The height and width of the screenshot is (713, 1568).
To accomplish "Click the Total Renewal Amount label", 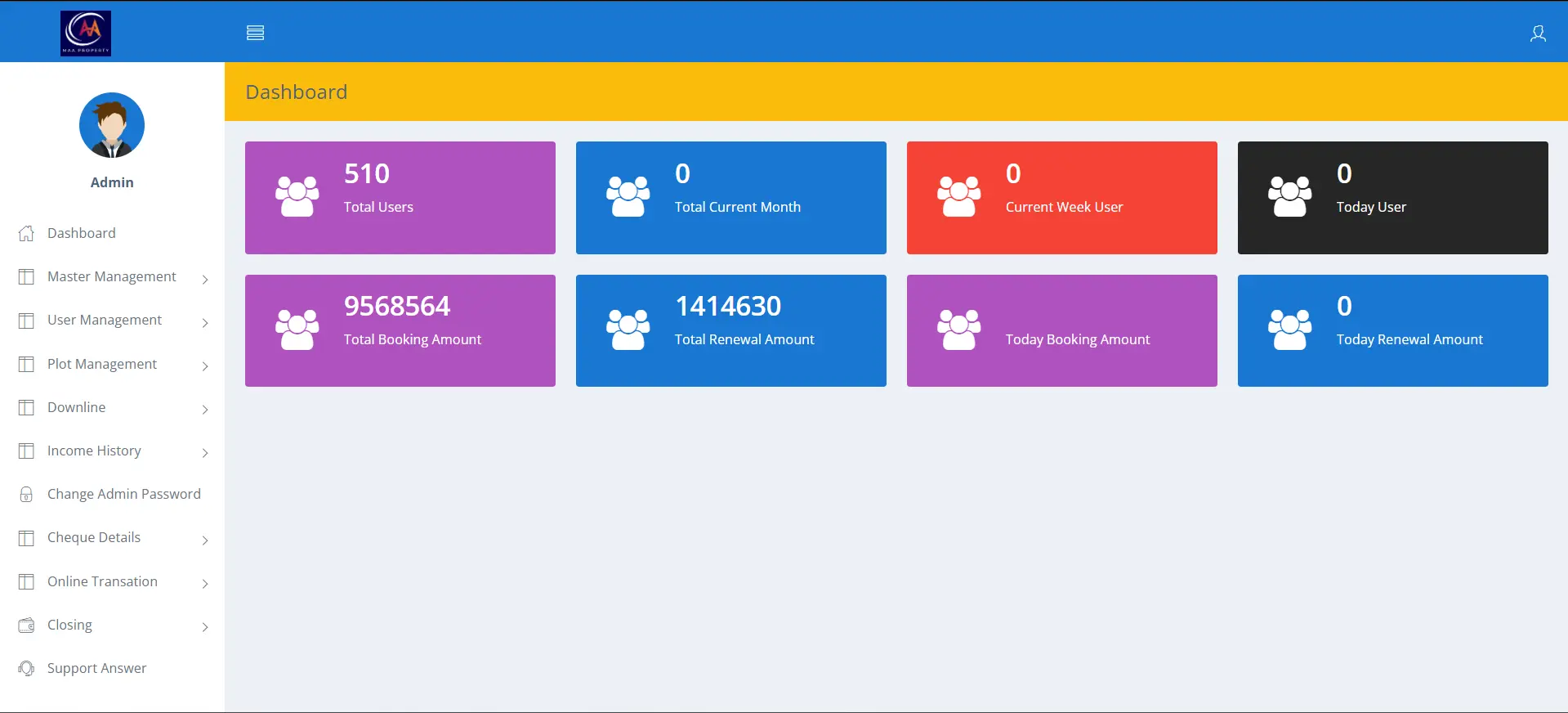I will tap(744, 339).
